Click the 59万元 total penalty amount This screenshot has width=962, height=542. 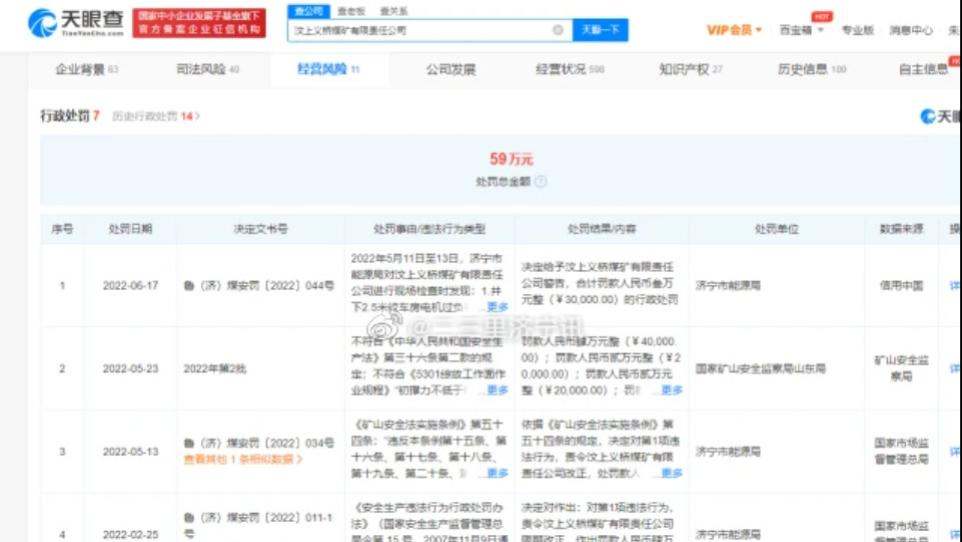pyautogui.click(x=511, y=160)
